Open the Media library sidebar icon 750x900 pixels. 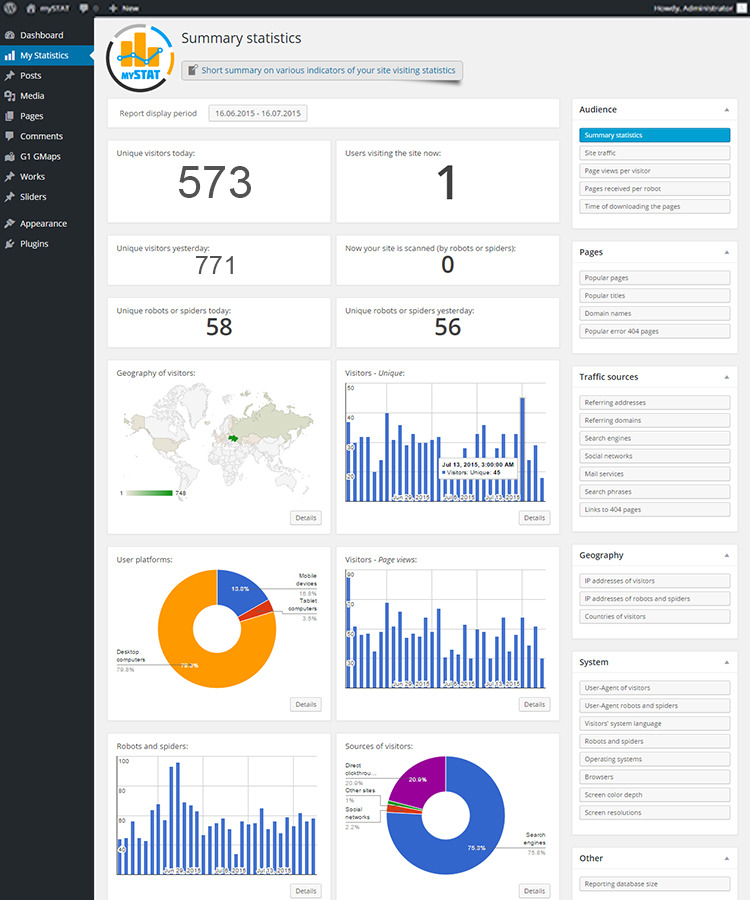click(x=10, y=96)
